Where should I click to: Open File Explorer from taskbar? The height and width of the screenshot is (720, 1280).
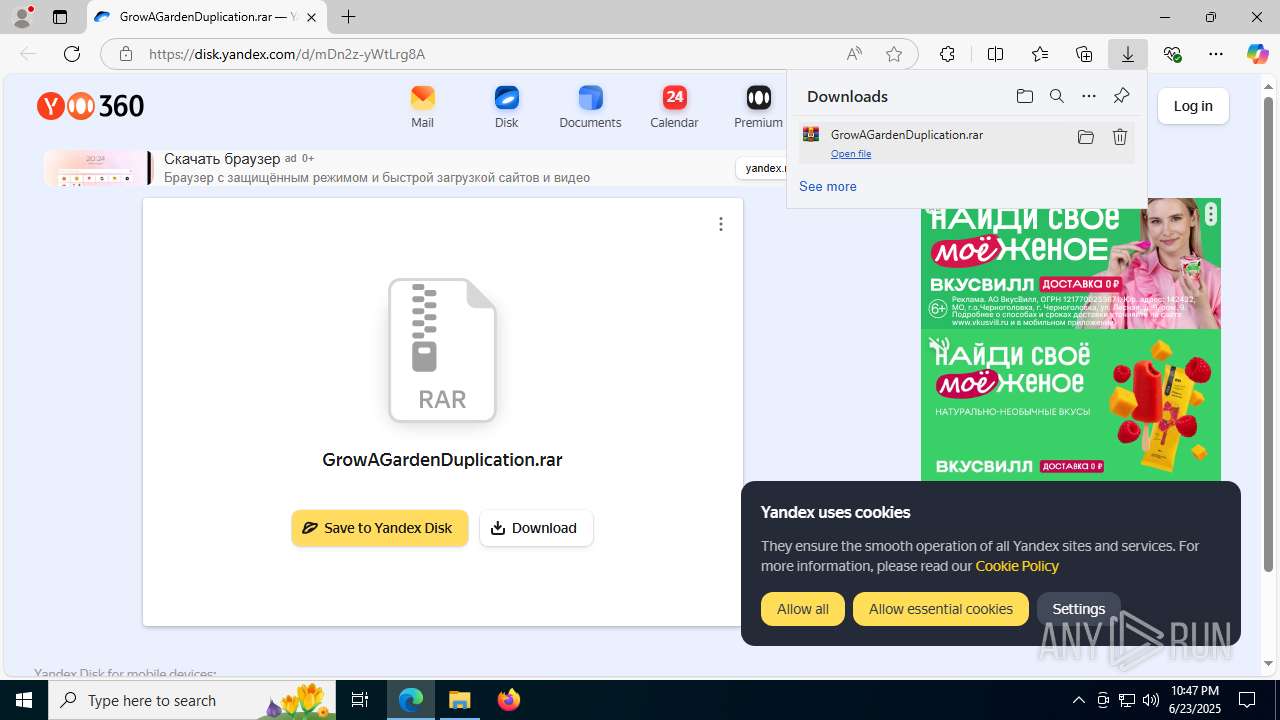click(459, 700)
